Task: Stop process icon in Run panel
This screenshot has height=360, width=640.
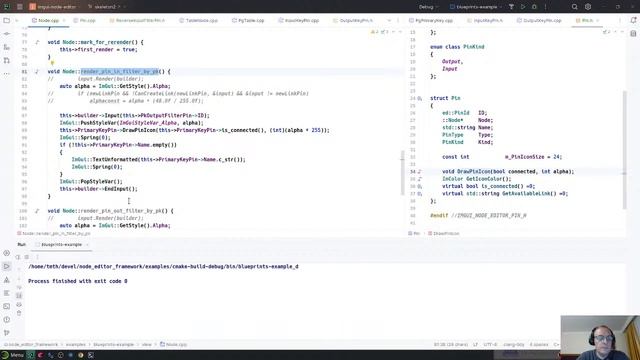Action: pyautogui.click(x=27, y=257)
